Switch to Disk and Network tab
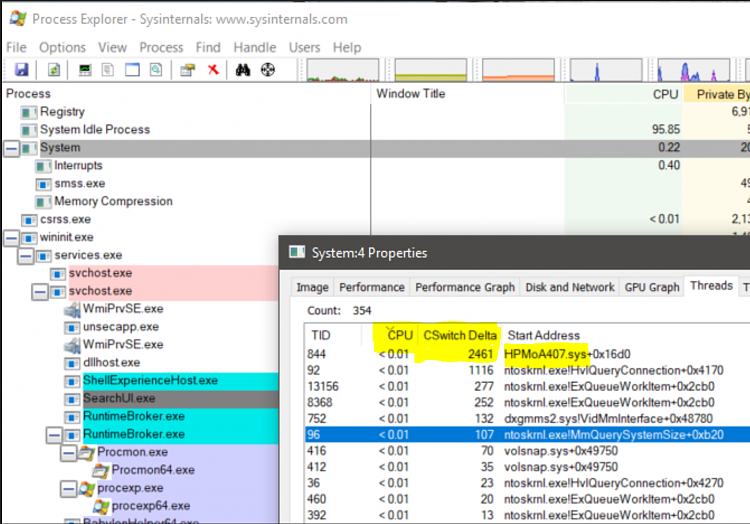 click(570, 287)
